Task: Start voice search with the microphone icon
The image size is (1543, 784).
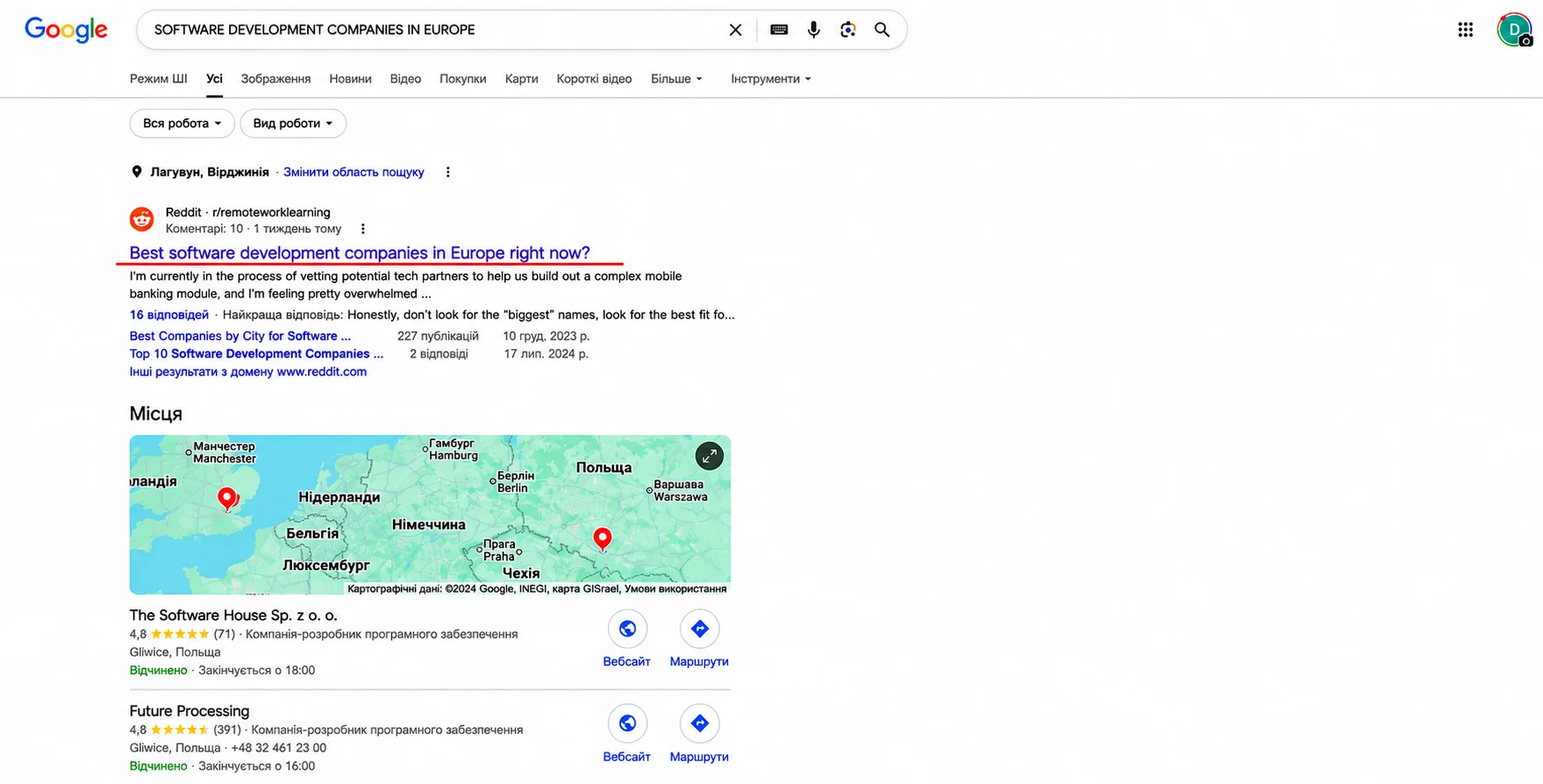Action: coord(813,30)
